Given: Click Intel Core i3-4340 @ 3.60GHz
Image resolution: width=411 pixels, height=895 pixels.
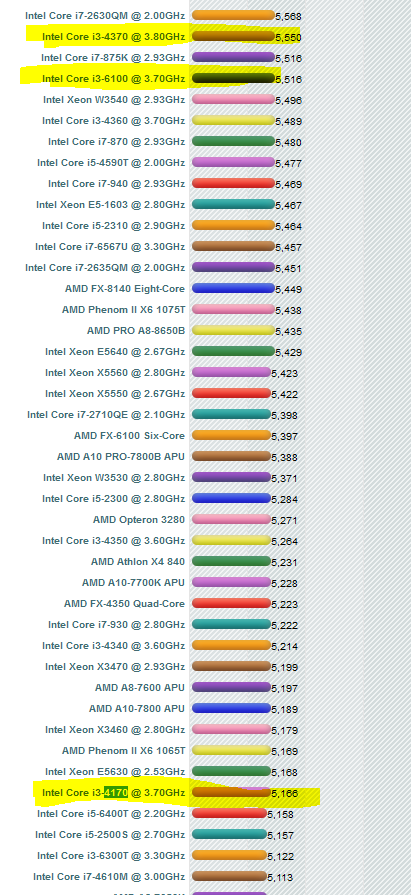Looking at the screenshot, I should pos(114,646).
